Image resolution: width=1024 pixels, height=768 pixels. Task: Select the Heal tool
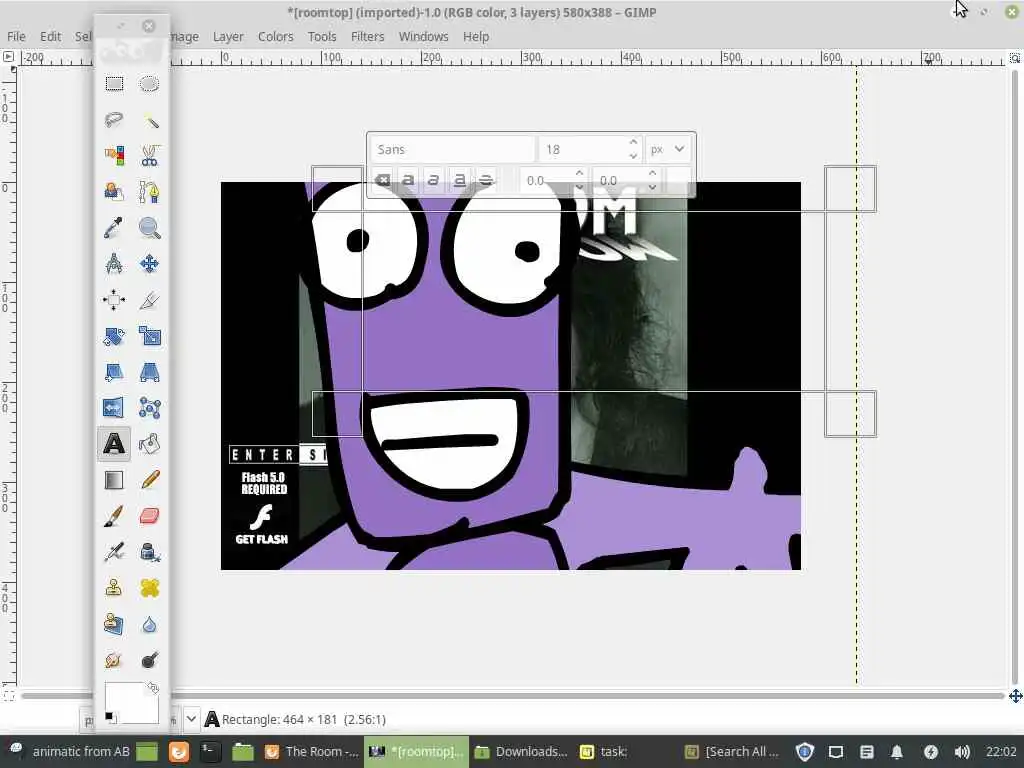pos(150,588)
